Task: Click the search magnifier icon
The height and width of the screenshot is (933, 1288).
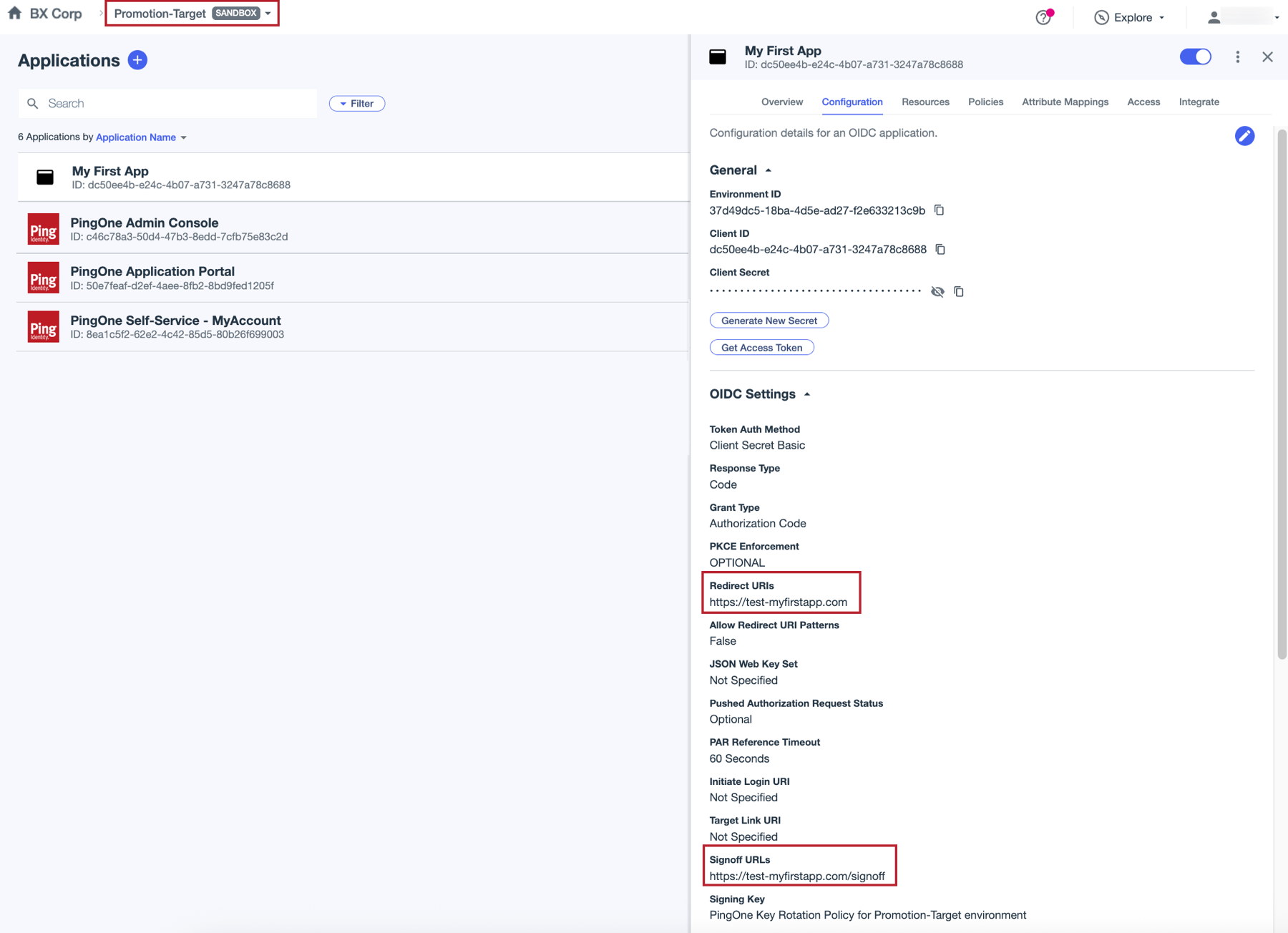Action: tap(33, 104)
